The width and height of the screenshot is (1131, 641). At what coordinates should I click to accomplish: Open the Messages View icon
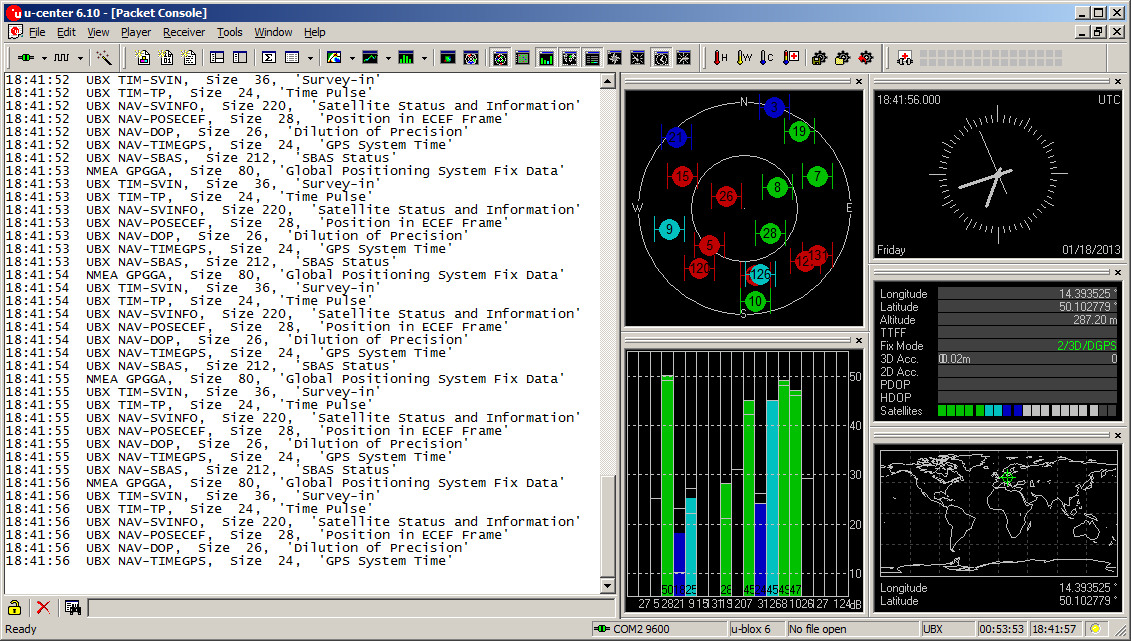217,58
